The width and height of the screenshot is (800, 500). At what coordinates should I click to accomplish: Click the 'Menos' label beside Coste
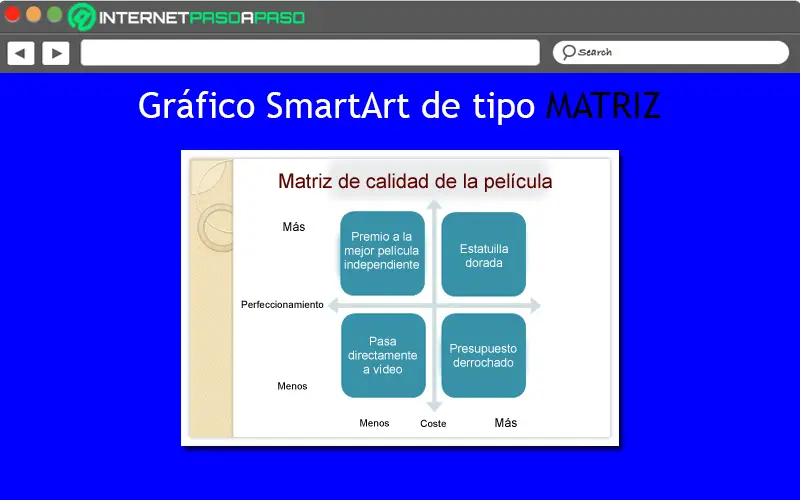pyautogui.click(x=374, y=423)
